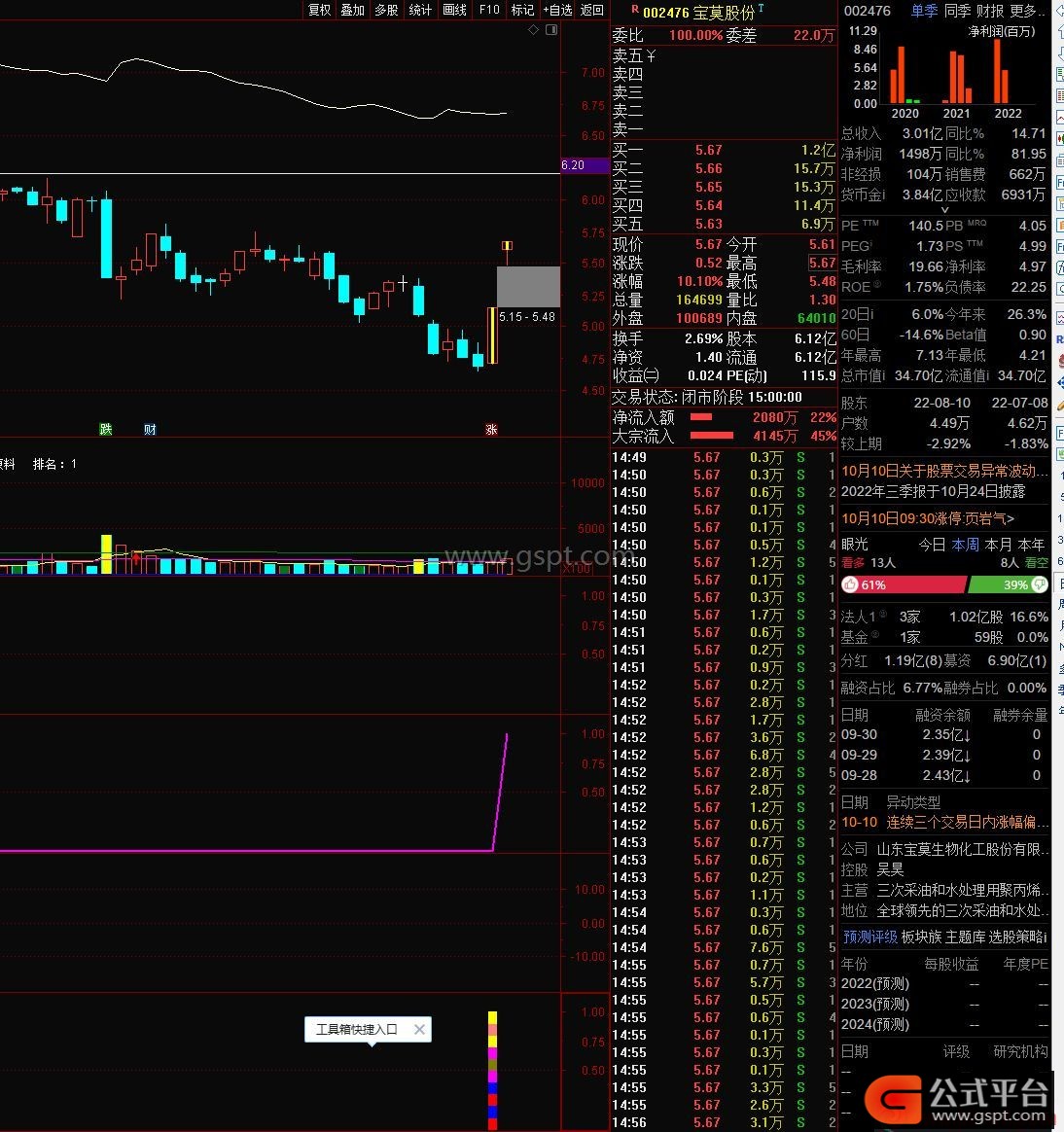Click the thumbs-up icon on the bullish bar
The width and height of the screenshot is (1064, 1132).
(x=850, y=584)
